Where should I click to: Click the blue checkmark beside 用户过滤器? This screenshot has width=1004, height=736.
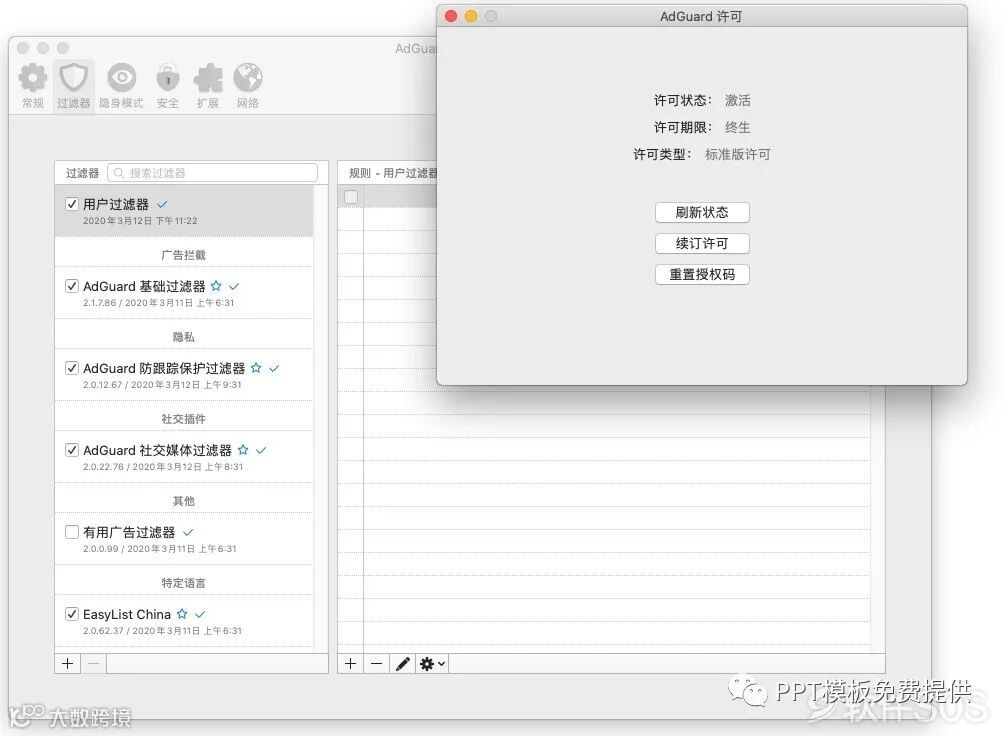[x=162, y=204]
